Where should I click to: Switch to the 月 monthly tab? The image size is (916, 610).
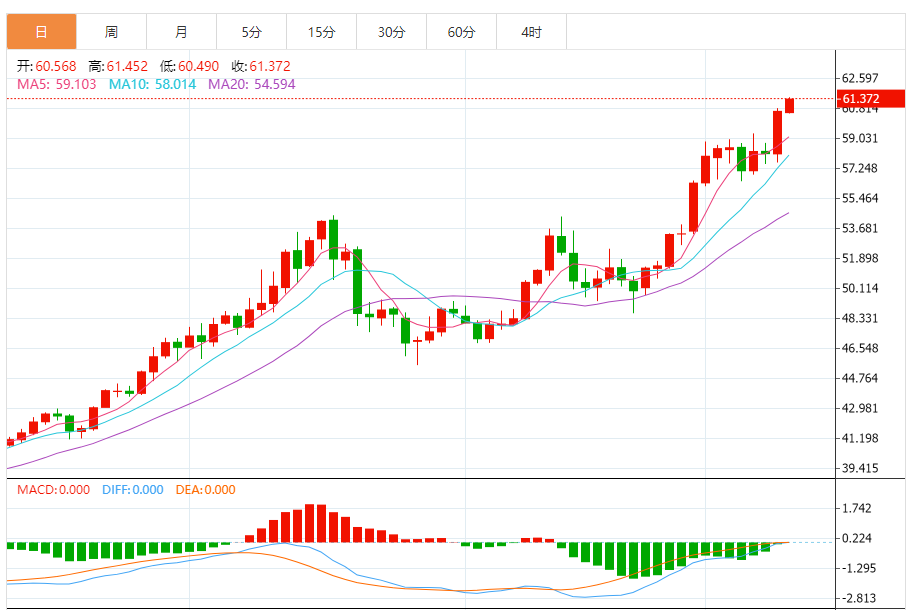tap(181, 32)
